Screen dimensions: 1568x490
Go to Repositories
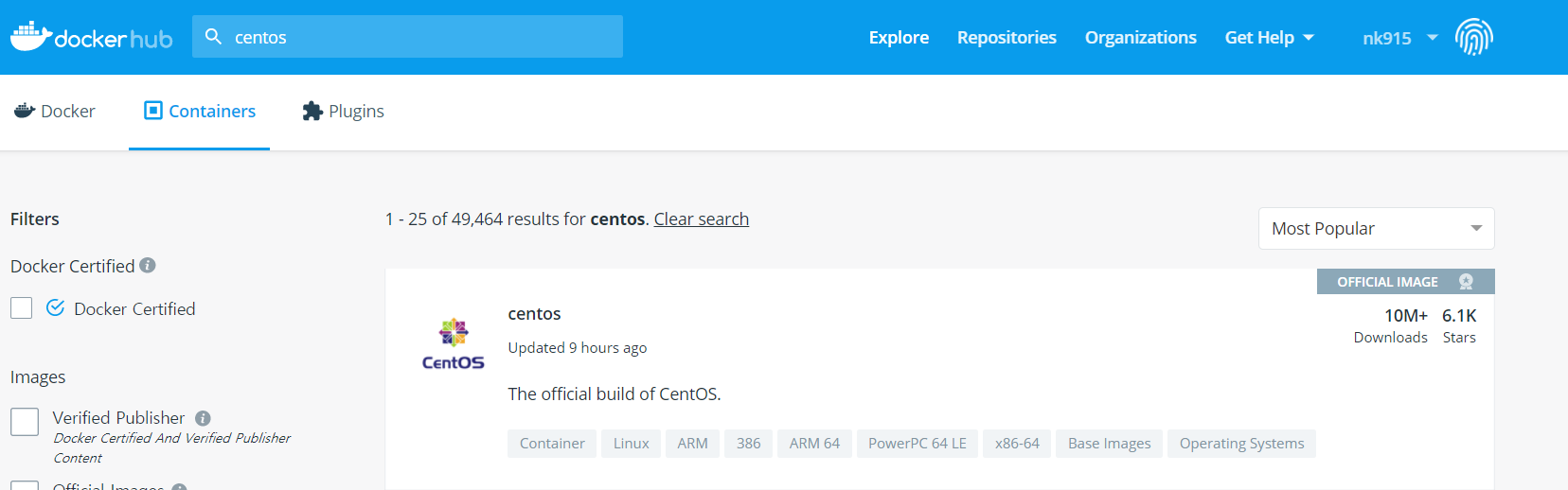1007,37
